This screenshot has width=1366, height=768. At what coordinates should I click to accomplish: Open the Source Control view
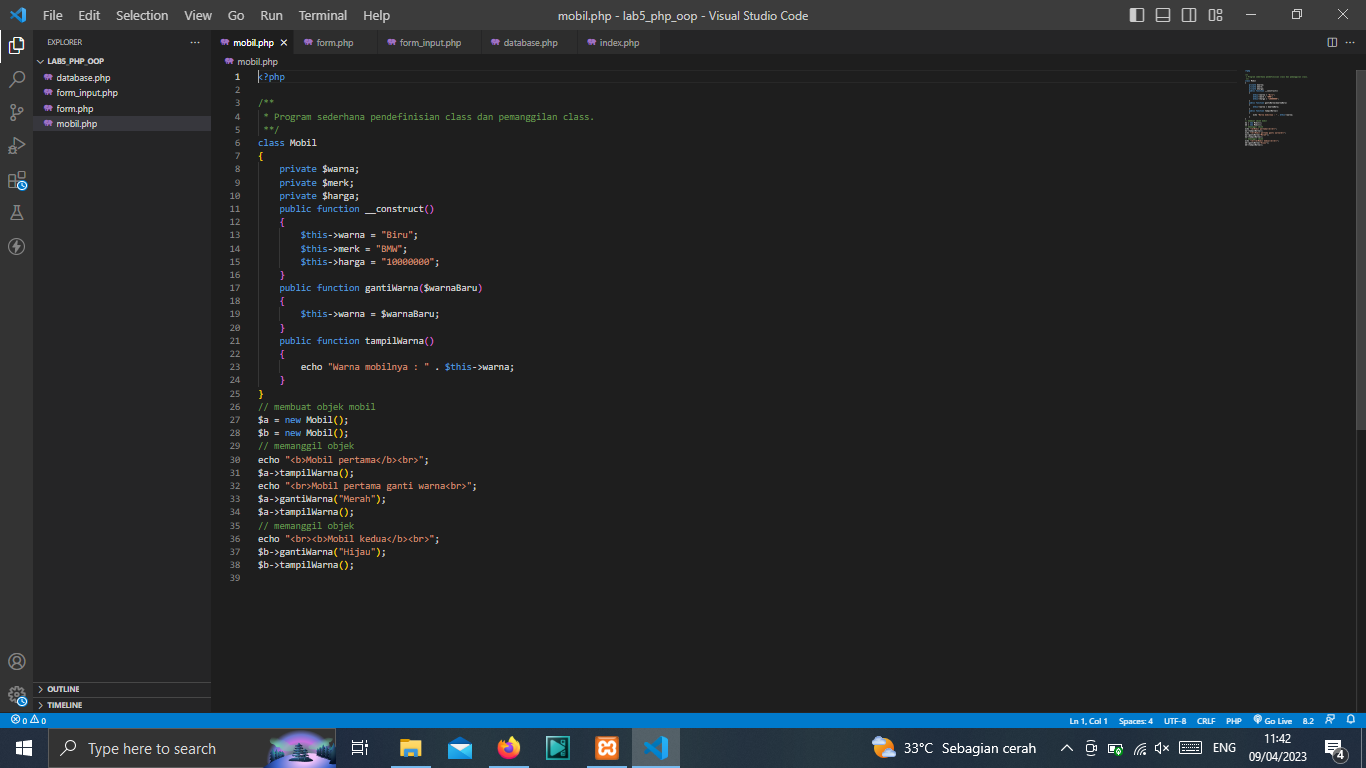coord(16,112)
